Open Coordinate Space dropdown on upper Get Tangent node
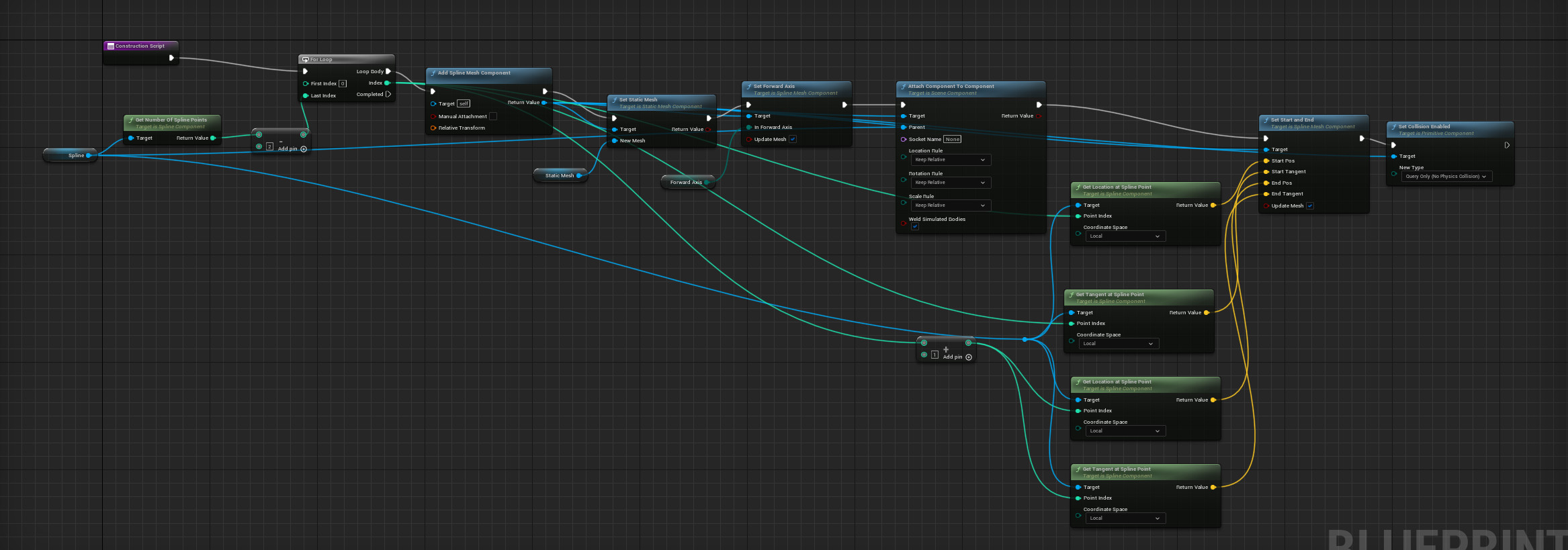The height and width of the screenshot is (550, 1568). pos(1118,344)
